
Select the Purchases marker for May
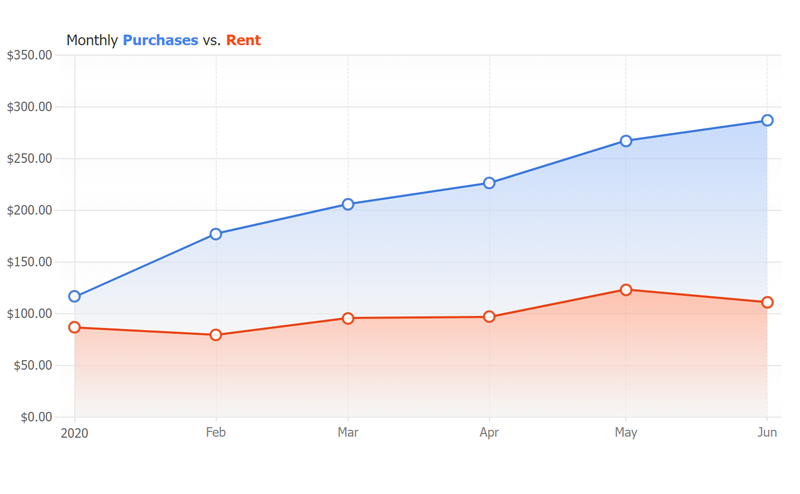(626, 141)
